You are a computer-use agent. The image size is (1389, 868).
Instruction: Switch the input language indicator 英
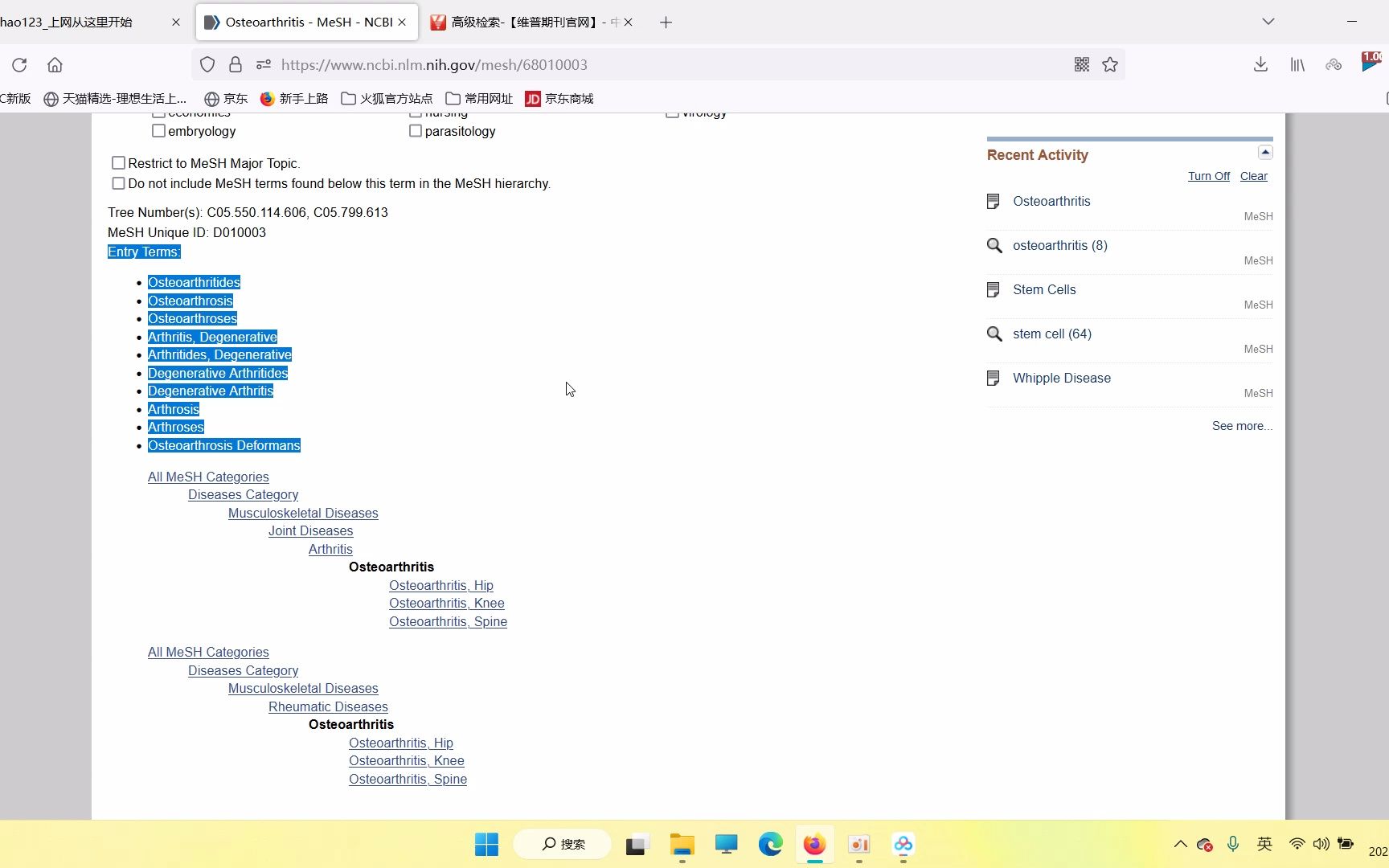pyautogui.click(x=1264, y=845)
